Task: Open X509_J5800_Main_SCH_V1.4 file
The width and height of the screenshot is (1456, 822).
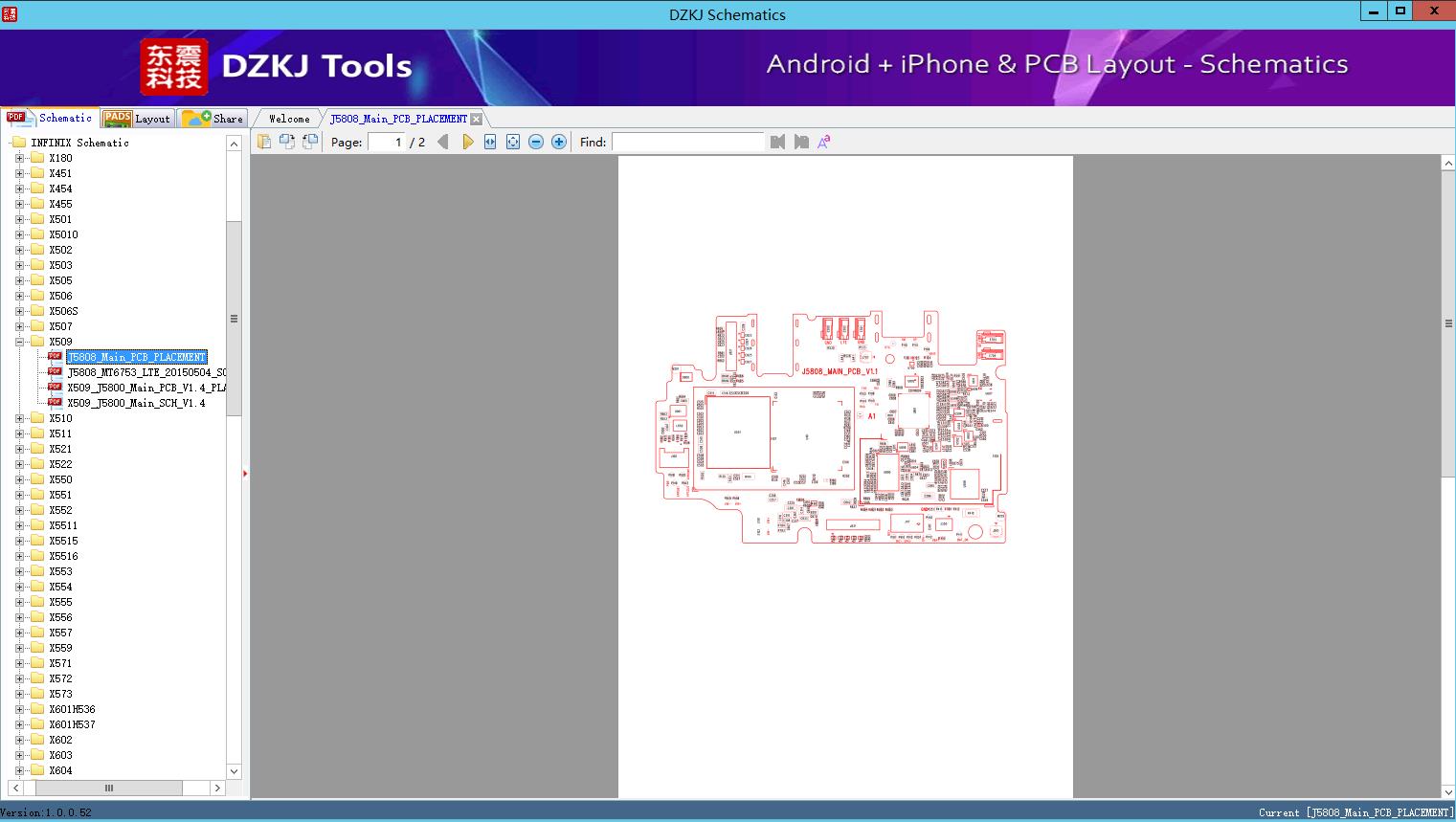Action: tap(136, 403)
